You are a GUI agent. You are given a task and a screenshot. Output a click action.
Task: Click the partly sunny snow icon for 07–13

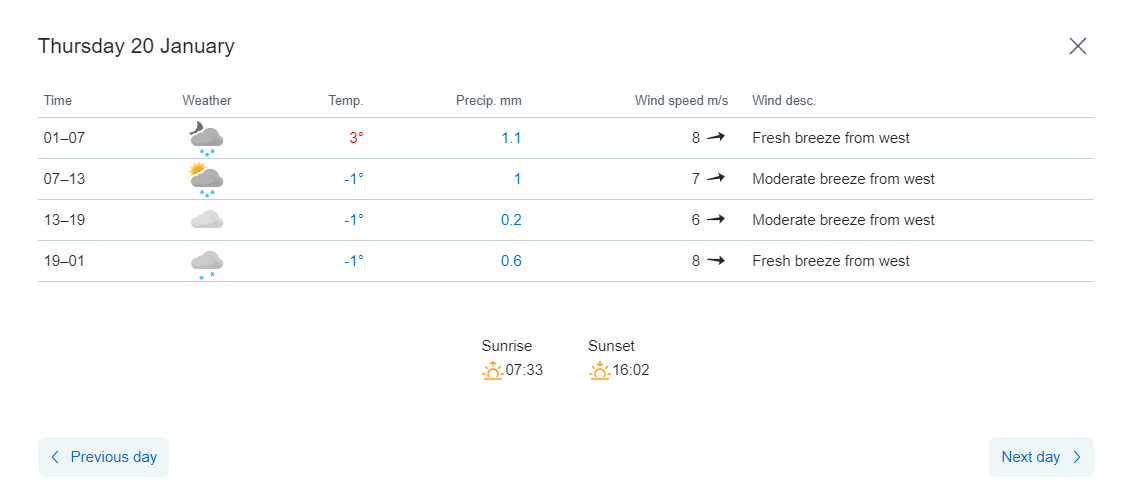pos(206,179)
